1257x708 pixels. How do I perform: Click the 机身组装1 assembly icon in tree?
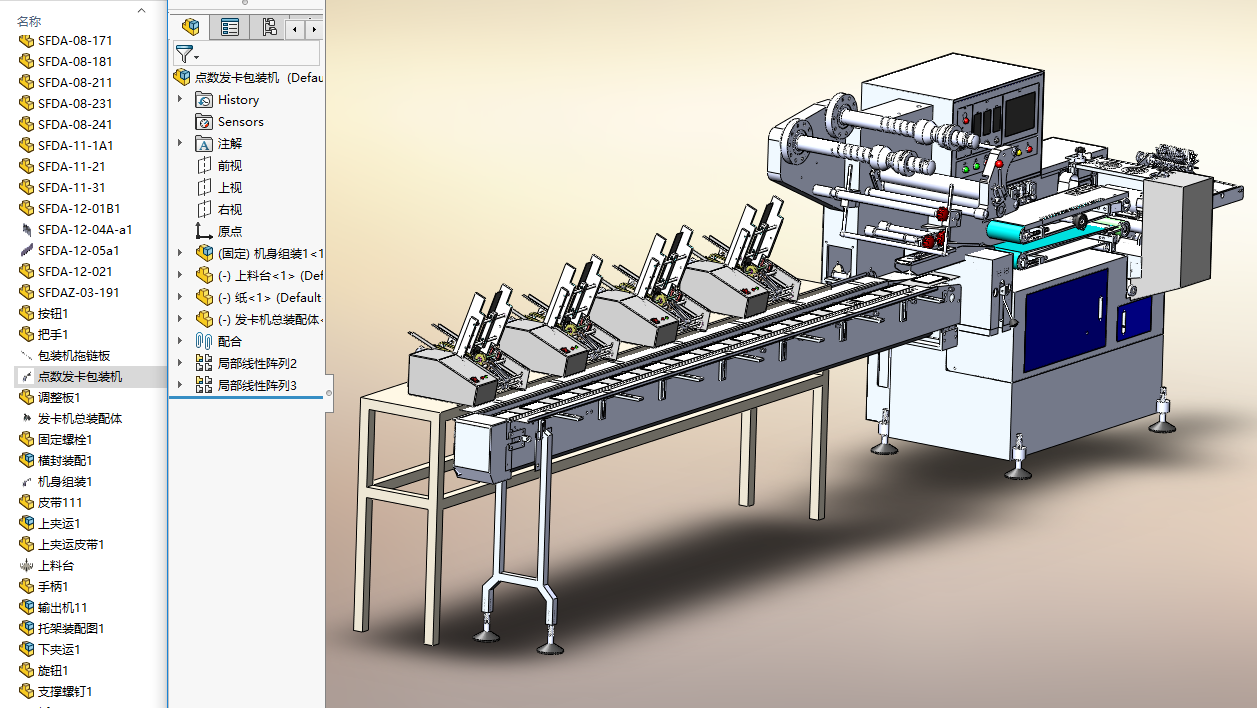coord(204,253)
